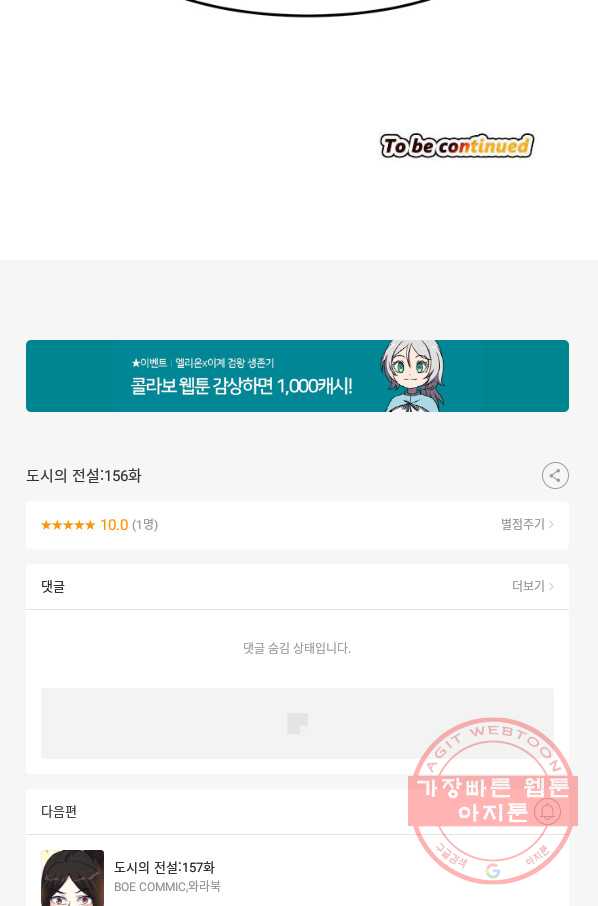
Task: Click the orange five-star rating icons
Action: click(68, 525)
